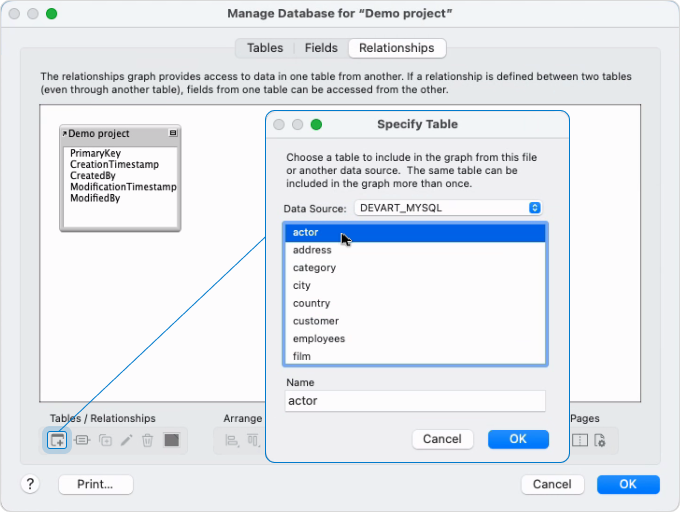Select the employees table row
Viewport: 680px width, 512px height.
[x=415, y=339]
